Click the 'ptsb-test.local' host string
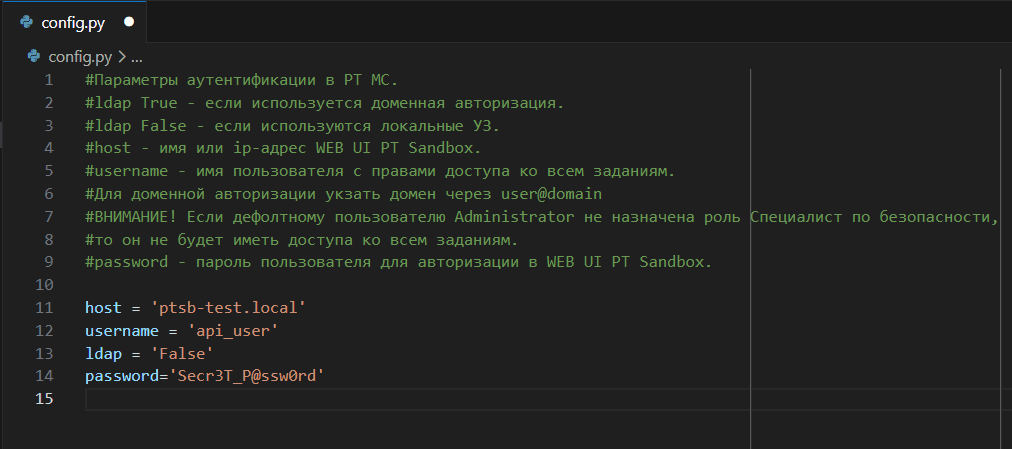 (228, 308)
